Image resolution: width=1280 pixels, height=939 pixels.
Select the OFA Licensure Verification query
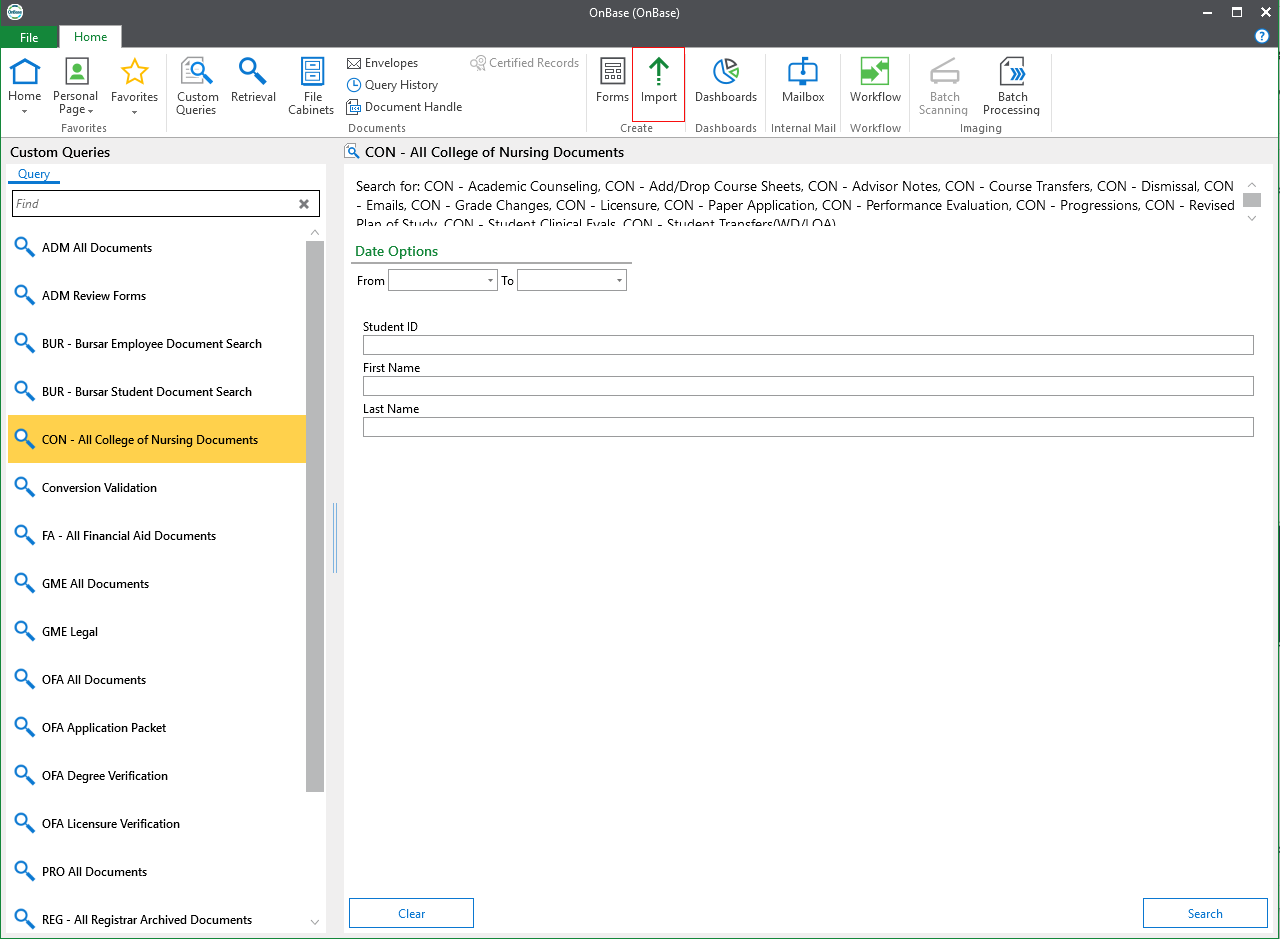pyautogui.click(x=157, y=823)
